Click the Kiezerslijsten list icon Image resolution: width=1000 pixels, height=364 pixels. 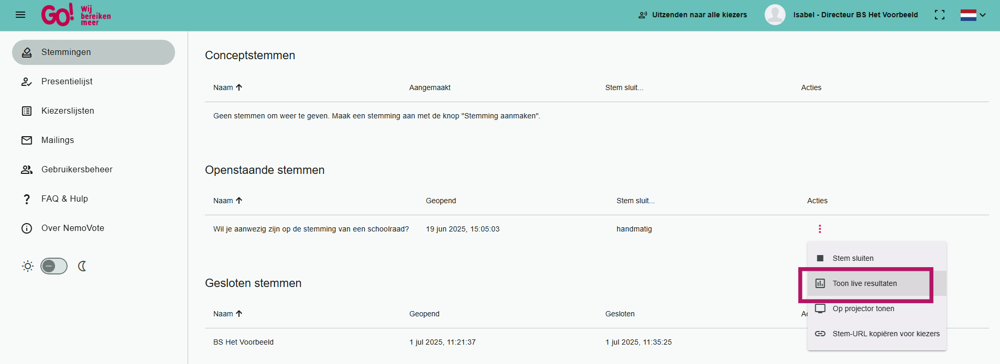27,111
